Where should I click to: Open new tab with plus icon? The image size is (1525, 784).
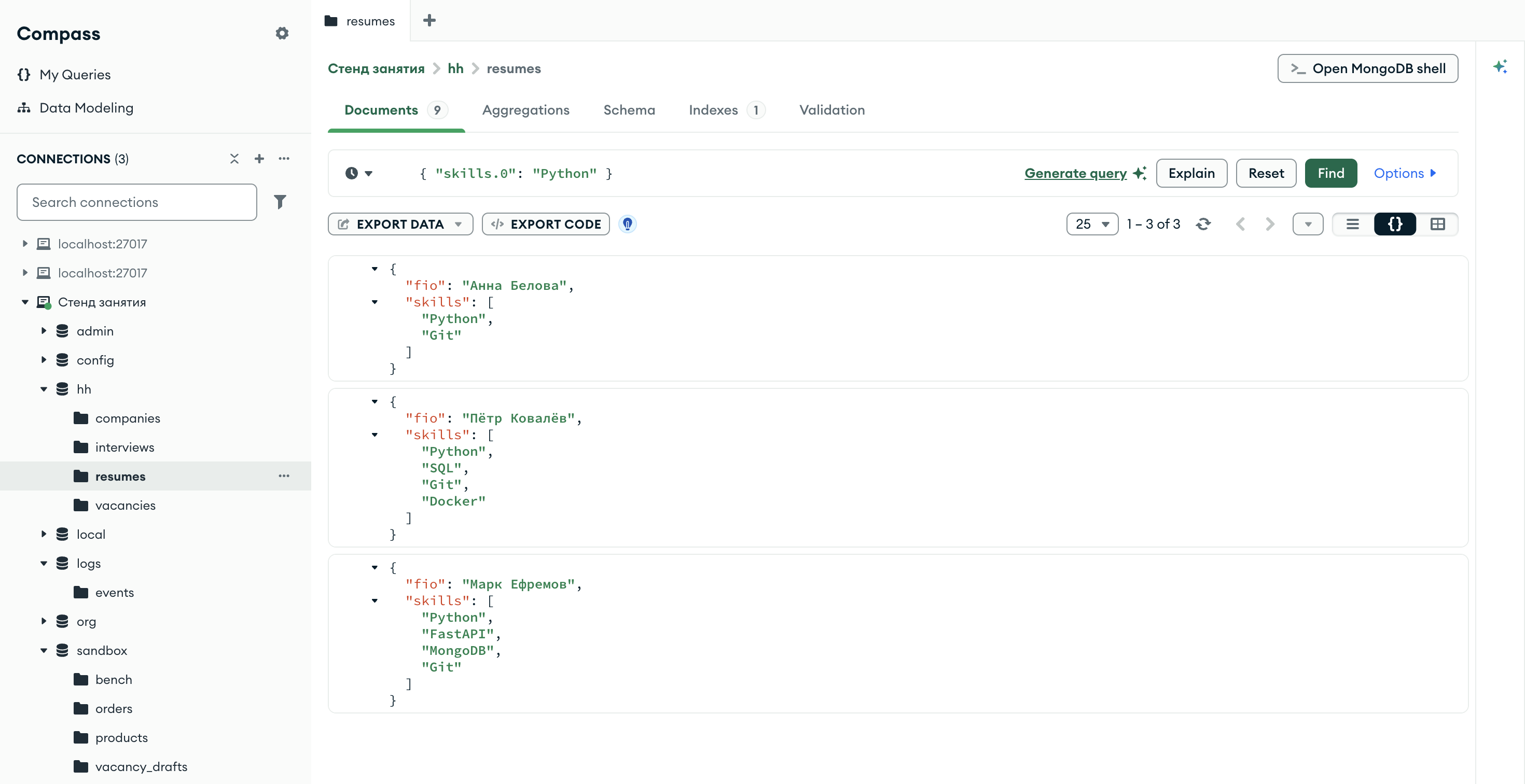pyautogui.click(x=429, y=21)
